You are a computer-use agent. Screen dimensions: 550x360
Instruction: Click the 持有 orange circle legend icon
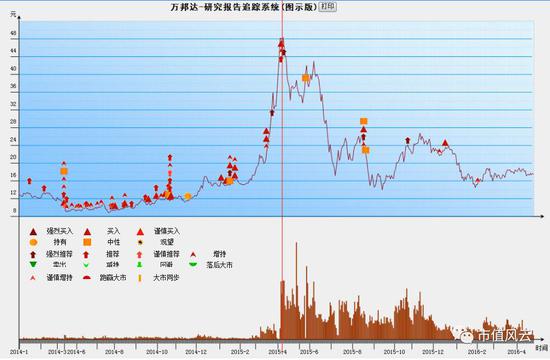click(33, 242)
